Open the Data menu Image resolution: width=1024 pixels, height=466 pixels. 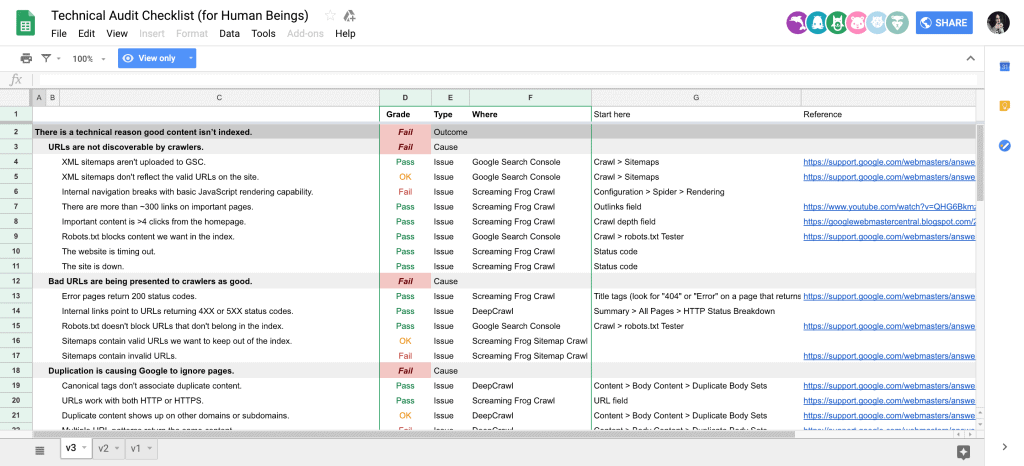coord(229,33)
